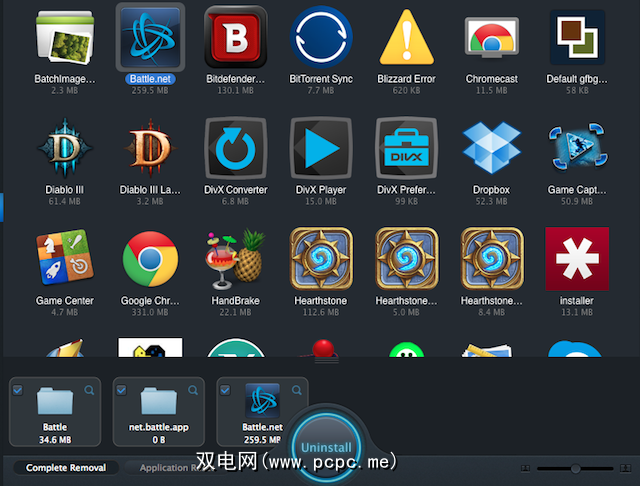
Task: Select the DivX Player app icon
Action: [x=321, y=148]
